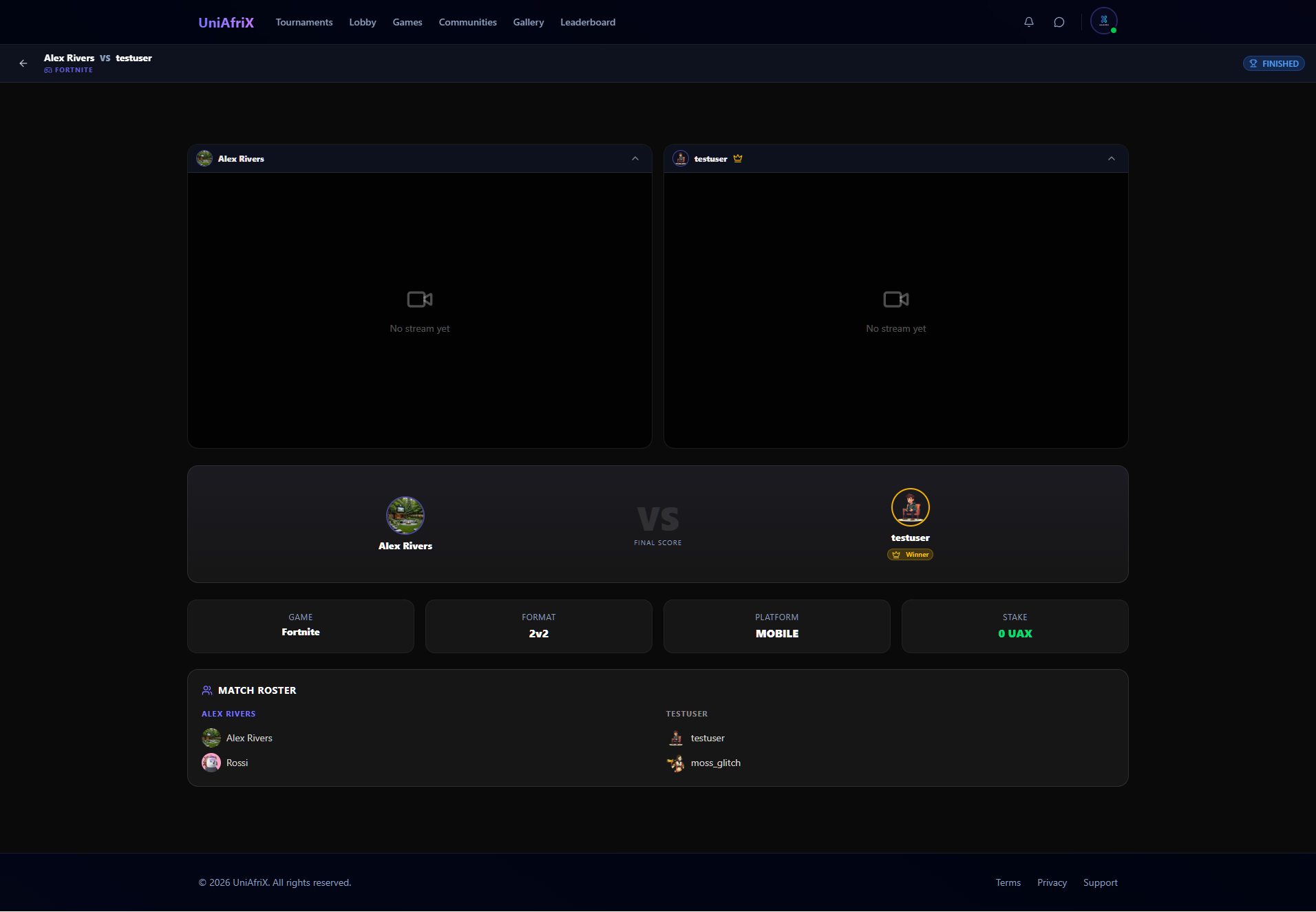The width and height of the screenshot is (1316, 912).
Task: Open the chat messages icon
Action: click(x=1059, y=22)
